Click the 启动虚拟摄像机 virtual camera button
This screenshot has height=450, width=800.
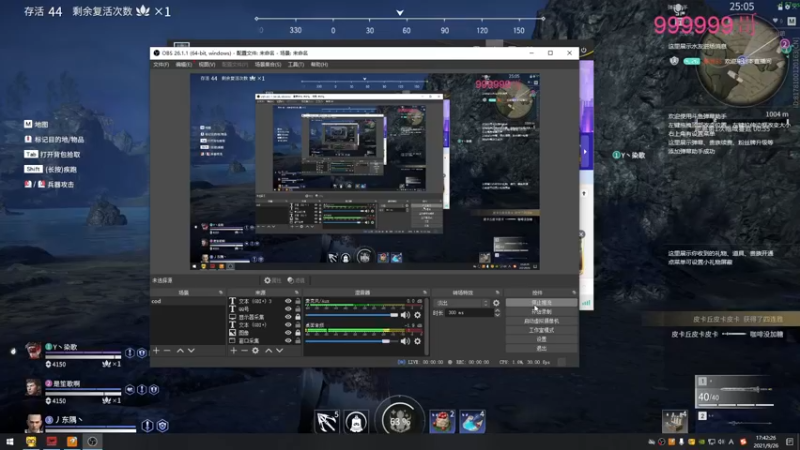[x=541, y=321]
